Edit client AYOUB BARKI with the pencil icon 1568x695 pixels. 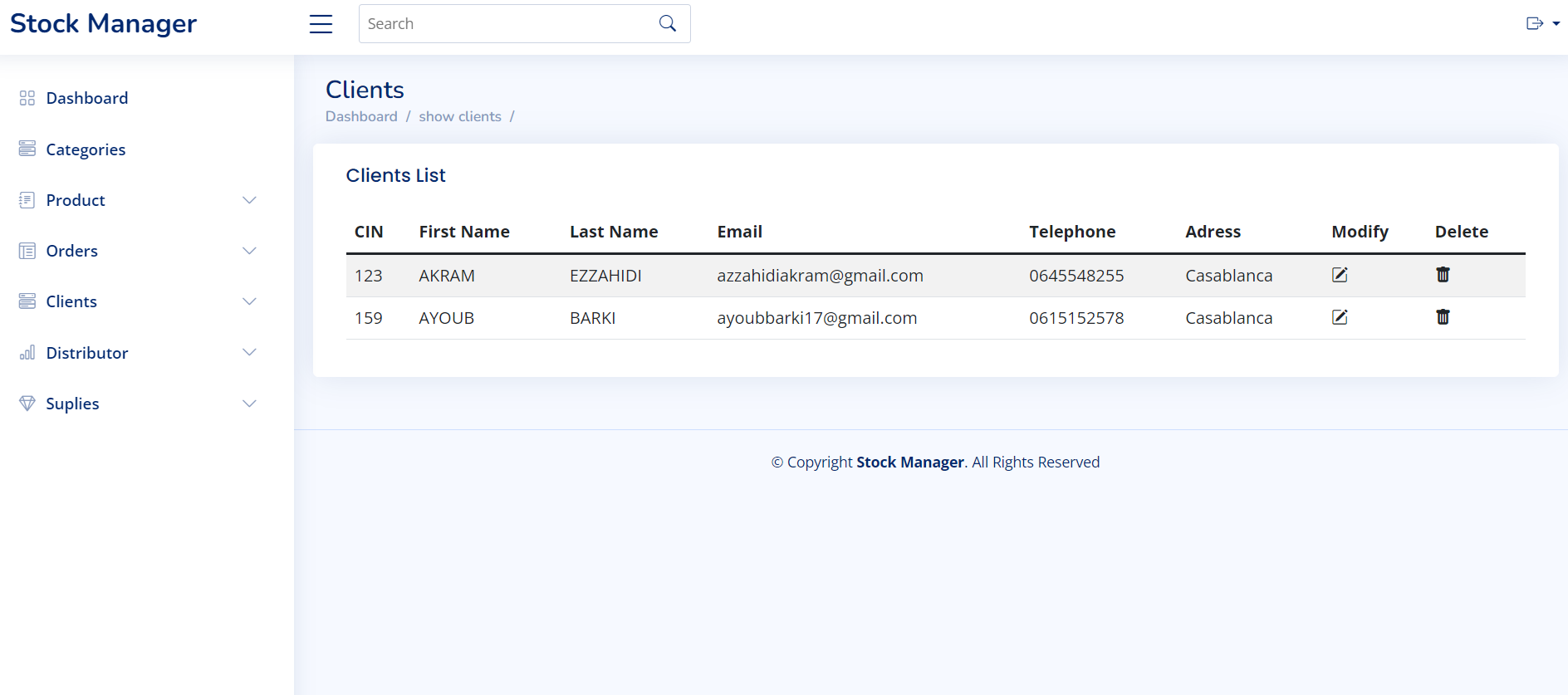[x=1340, y=317]
